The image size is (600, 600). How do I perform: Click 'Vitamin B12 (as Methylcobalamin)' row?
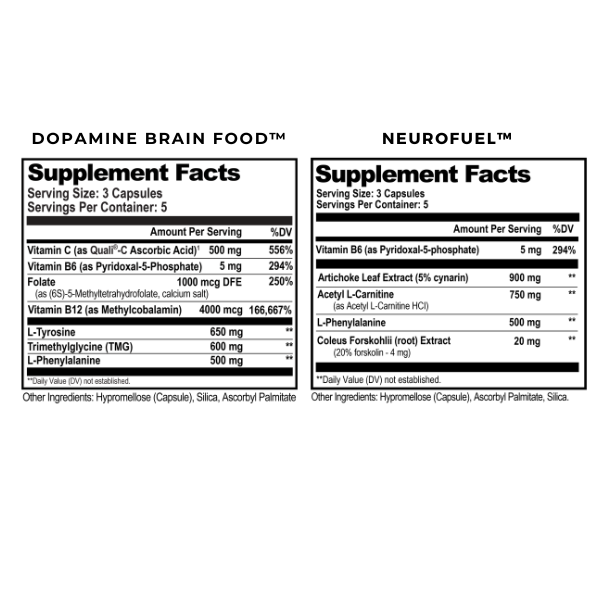click(x=160, y=310)
